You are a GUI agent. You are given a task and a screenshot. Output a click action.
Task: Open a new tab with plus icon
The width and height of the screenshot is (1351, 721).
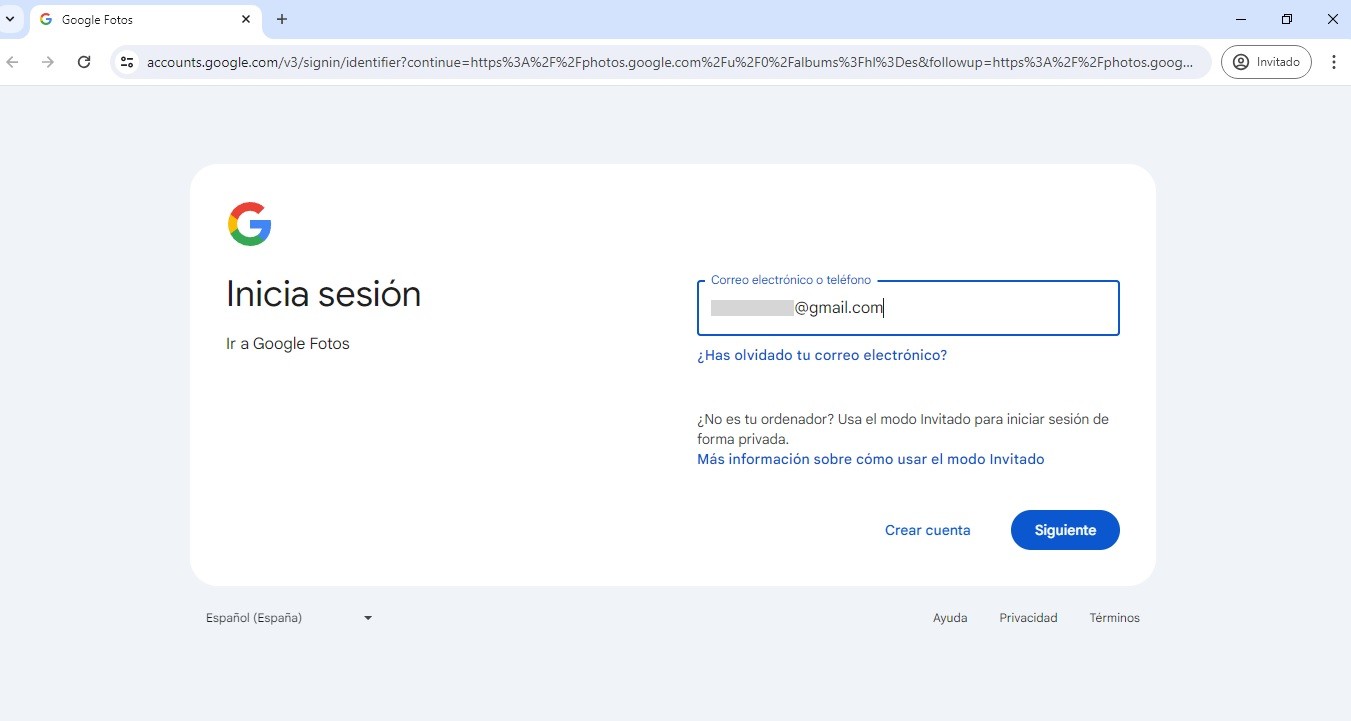coord(282,19)
